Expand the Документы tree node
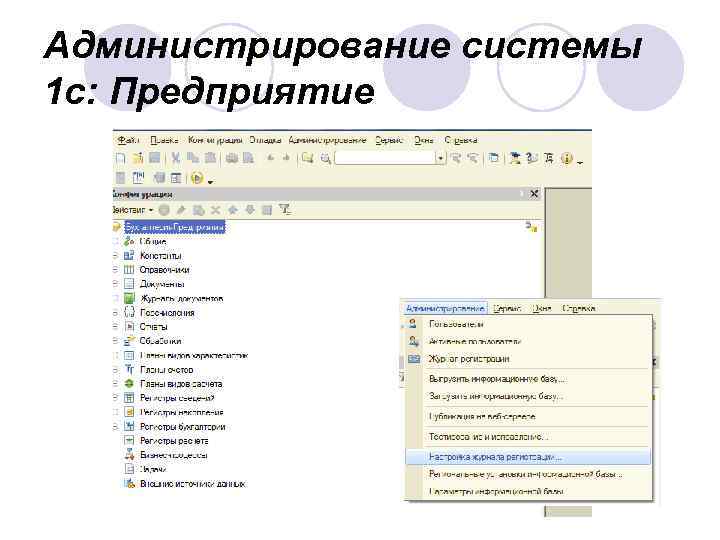 (x=115, y=284)
